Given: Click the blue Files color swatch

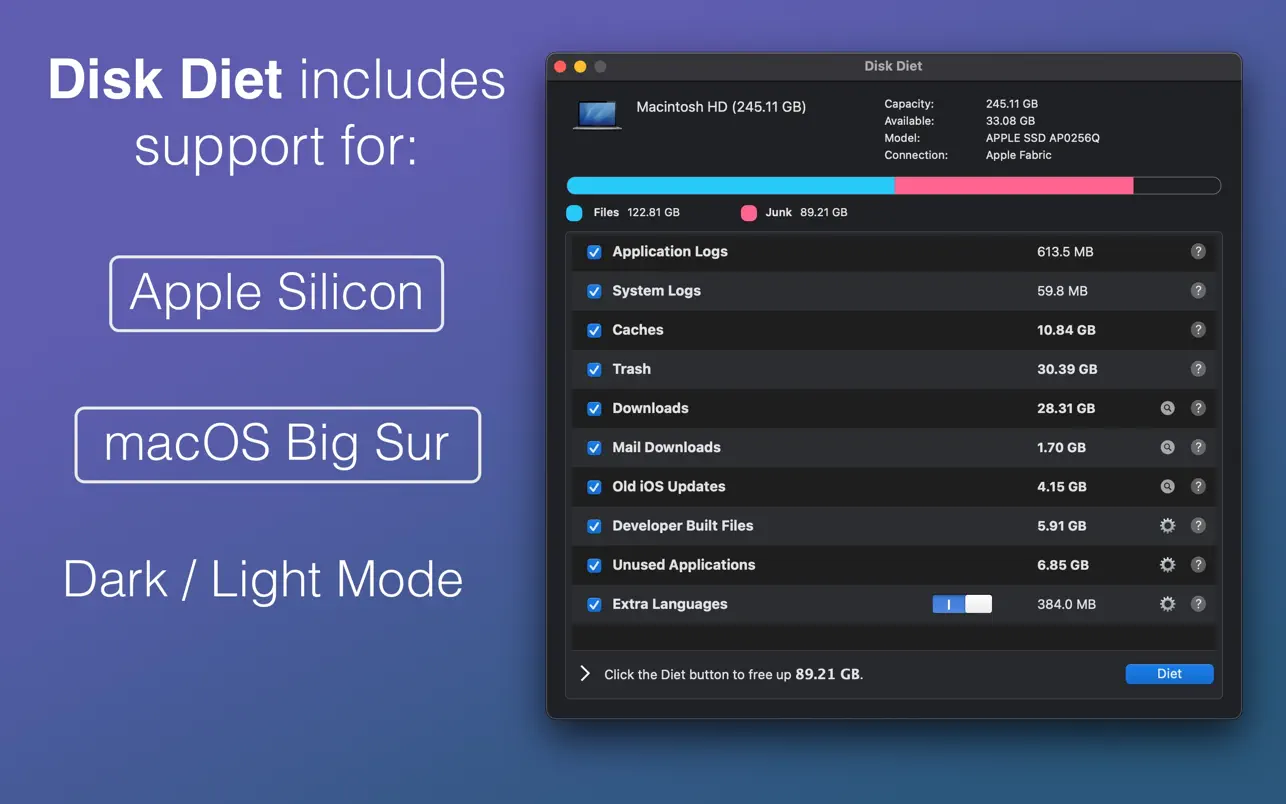Looking at the screenshot, I should 574,213.
